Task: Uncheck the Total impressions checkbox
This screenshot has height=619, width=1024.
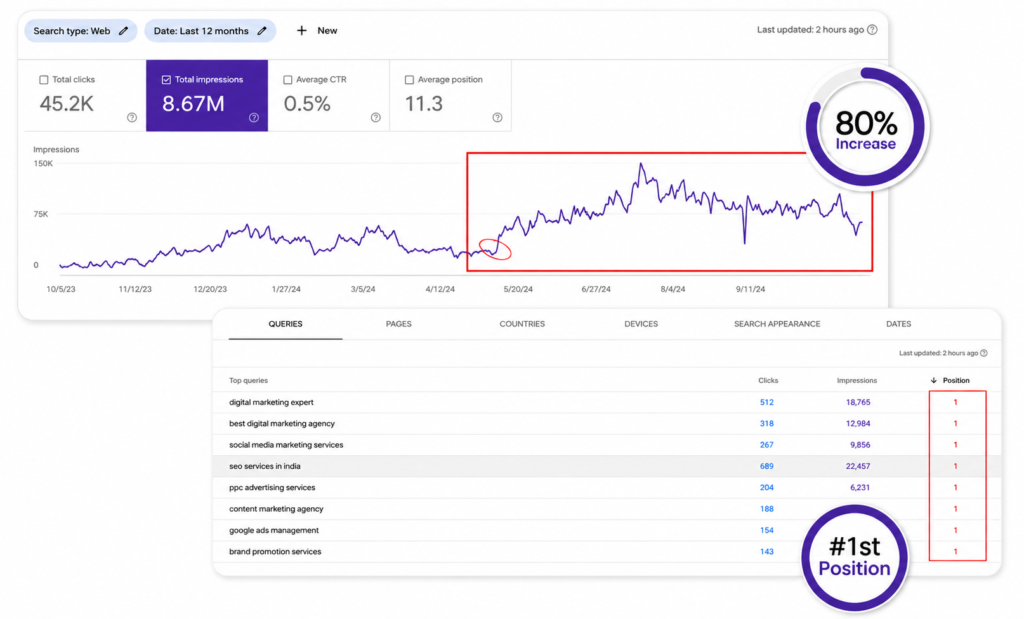Action: click(x=166, y=80)
